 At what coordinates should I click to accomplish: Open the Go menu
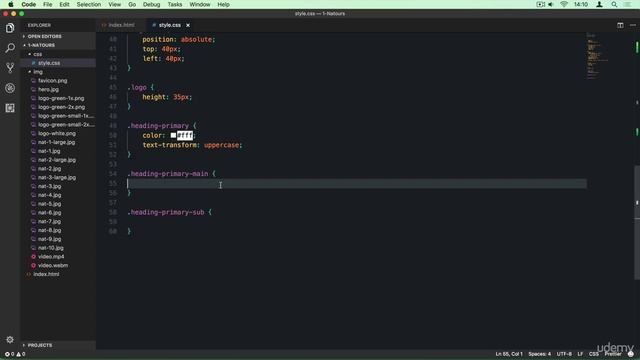pyautogui.click(x=132, y=4)
